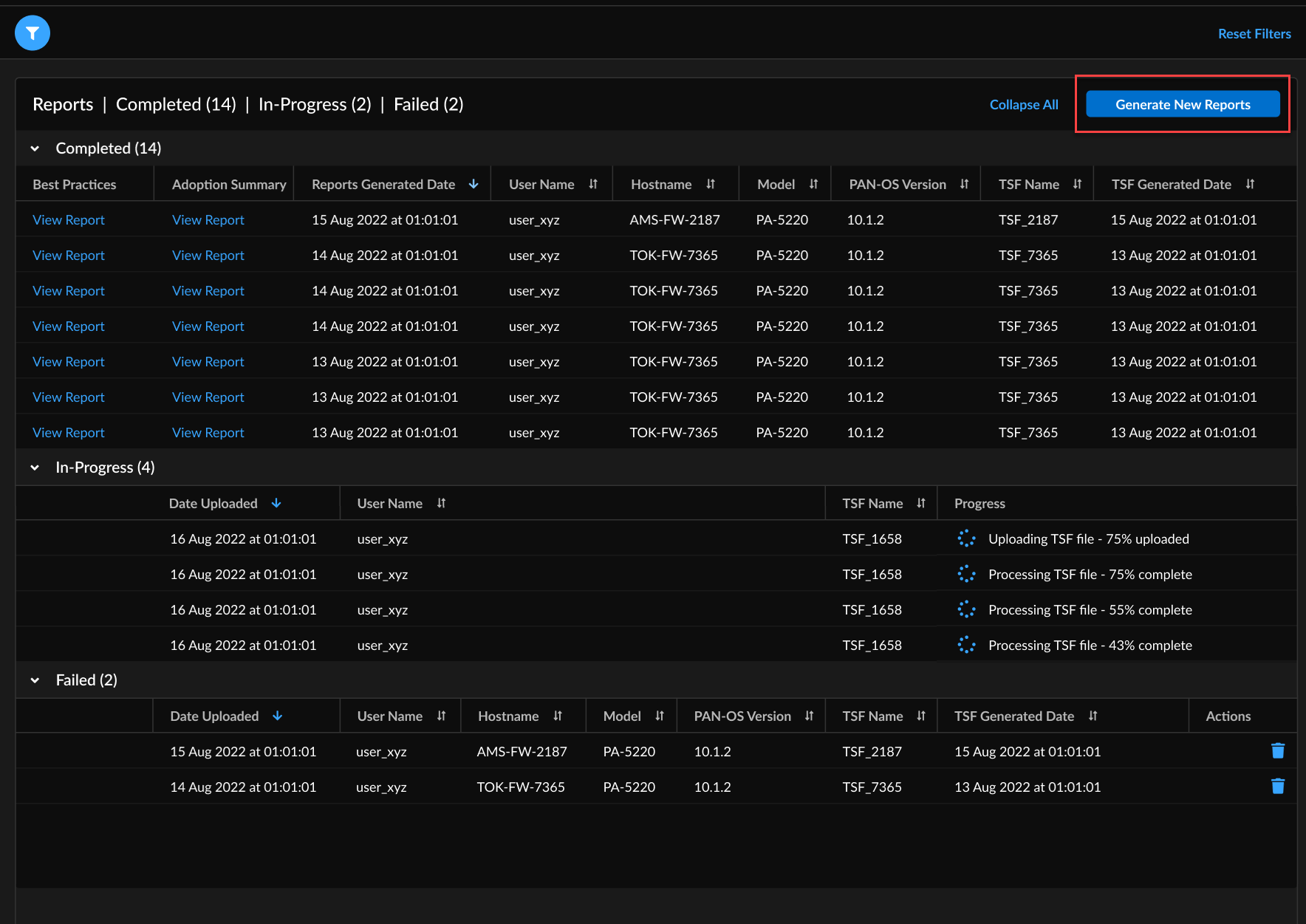The height and width of the screenshot is (924, 1306).
Task: Sort Date Uploaded in the Failed section
Action: point(278,716)
